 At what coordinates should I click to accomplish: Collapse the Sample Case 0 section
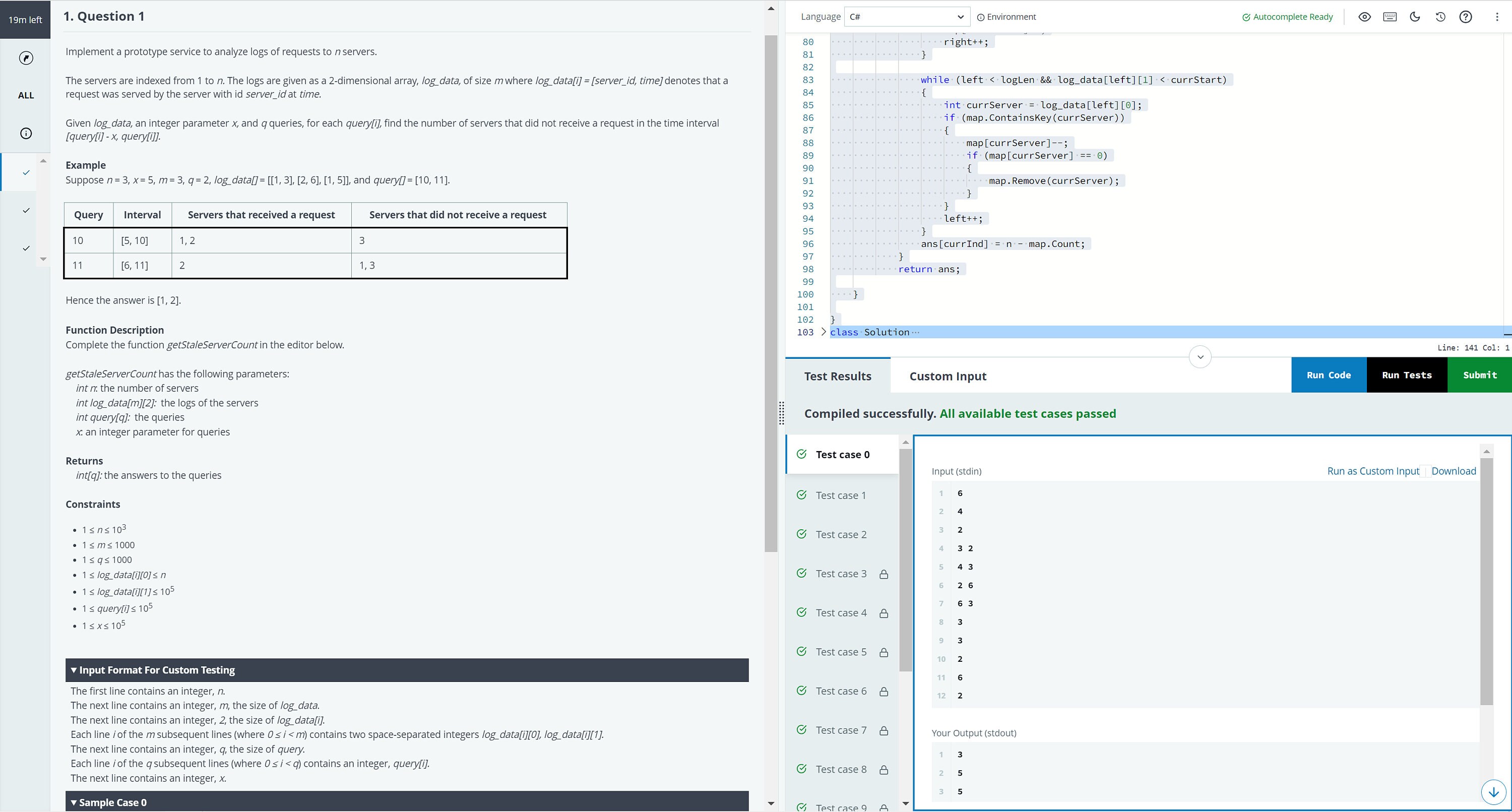[407, 801]
